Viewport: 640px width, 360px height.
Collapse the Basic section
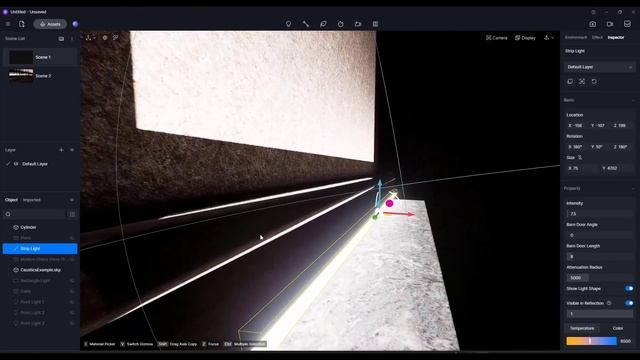click(633, 100)
